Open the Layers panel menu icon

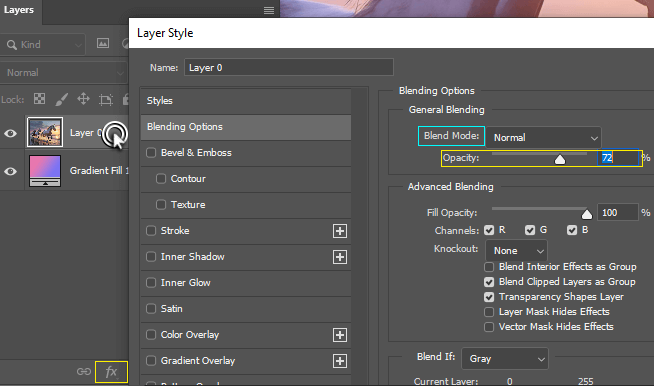click(269, 10)
